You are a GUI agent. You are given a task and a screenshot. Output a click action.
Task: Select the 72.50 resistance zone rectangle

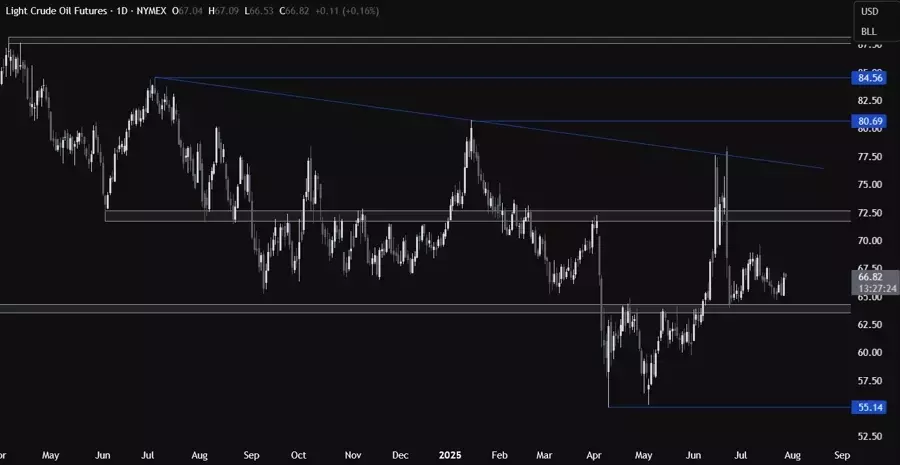pyautogui.click(x=400, y=216)
